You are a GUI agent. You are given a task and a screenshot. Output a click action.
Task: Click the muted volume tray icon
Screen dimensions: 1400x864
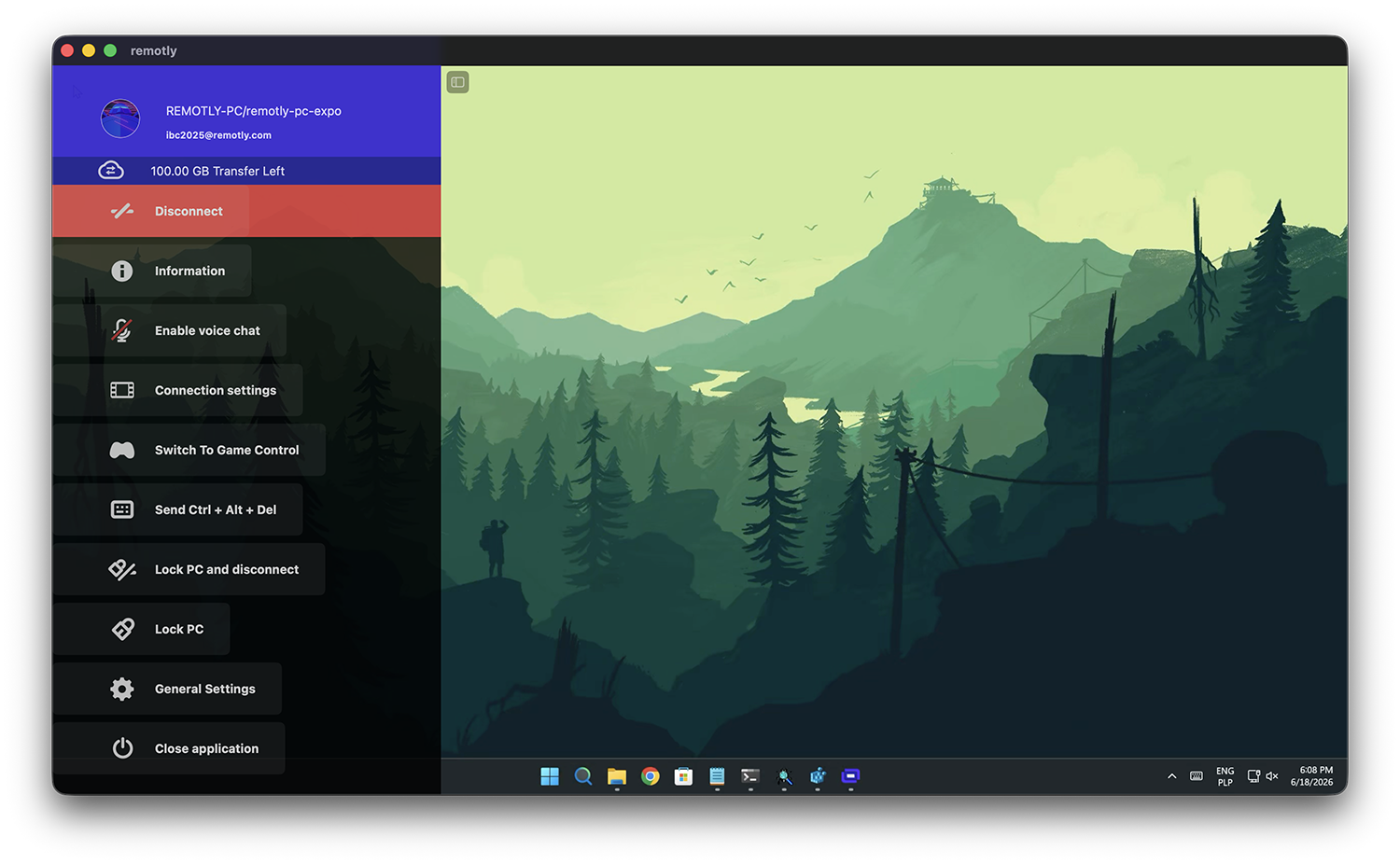pos(1272,776)
